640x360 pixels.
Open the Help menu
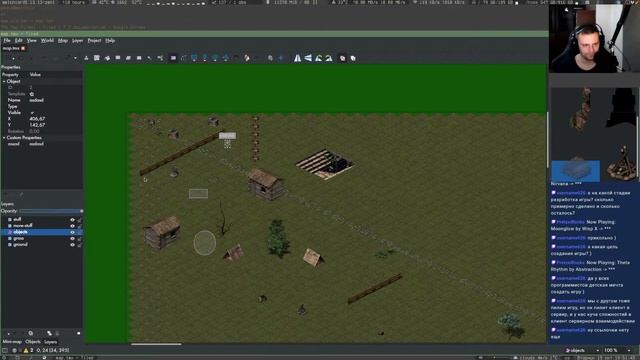click(x=110, y=40)
